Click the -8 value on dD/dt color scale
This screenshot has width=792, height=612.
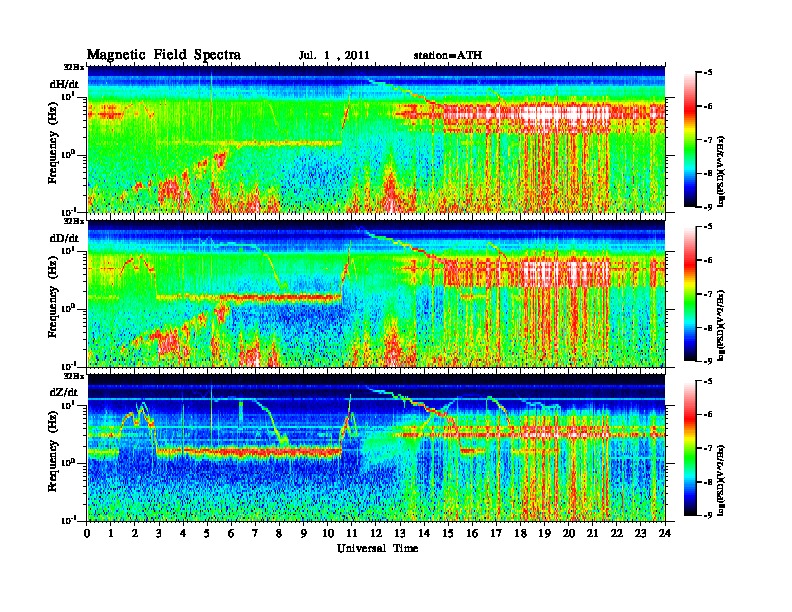point(708,327)
